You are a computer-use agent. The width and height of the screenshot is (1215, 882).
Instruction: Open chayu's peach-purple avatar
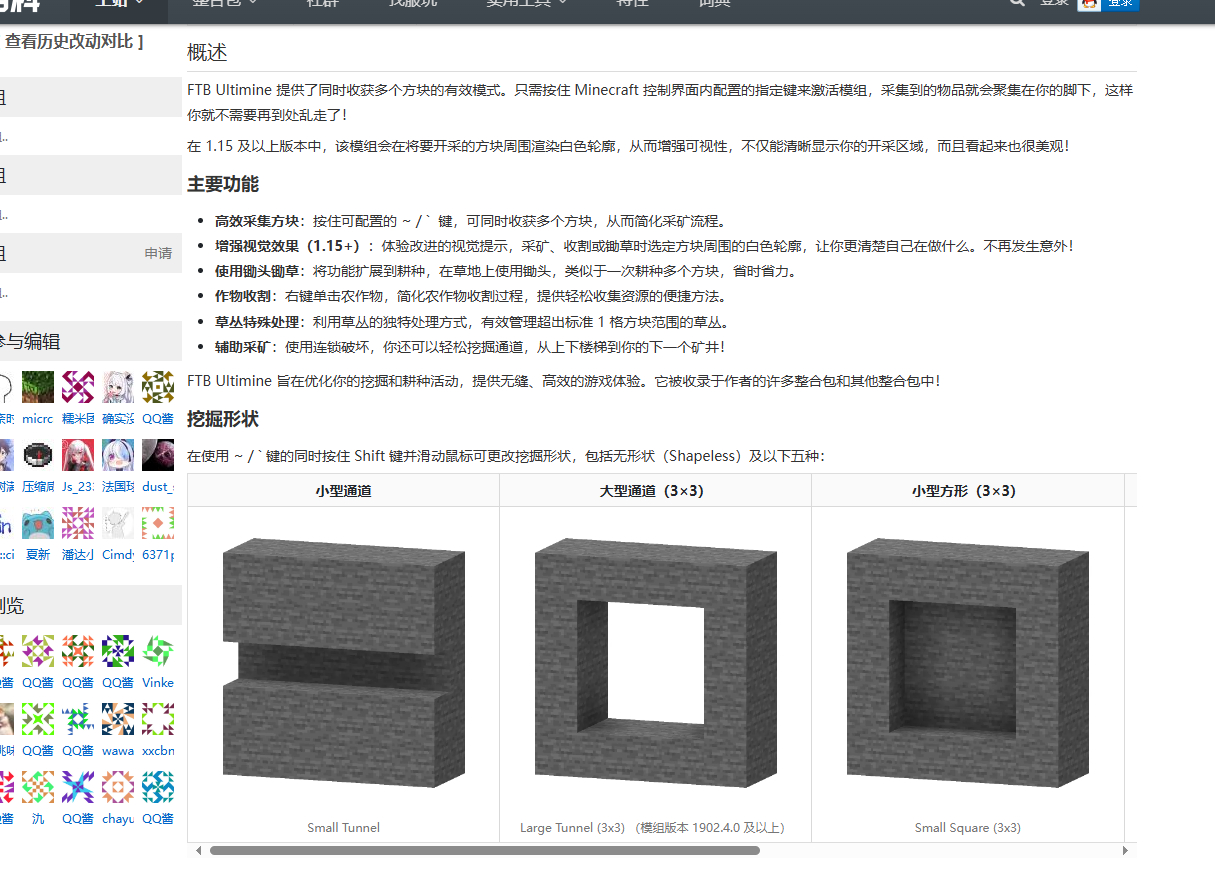(x=118, y=787)
